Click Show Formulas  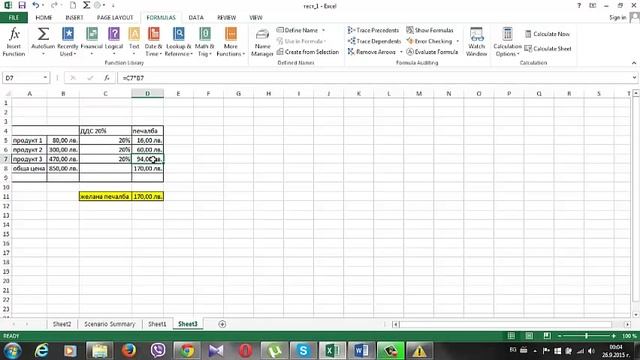[430, 30]
